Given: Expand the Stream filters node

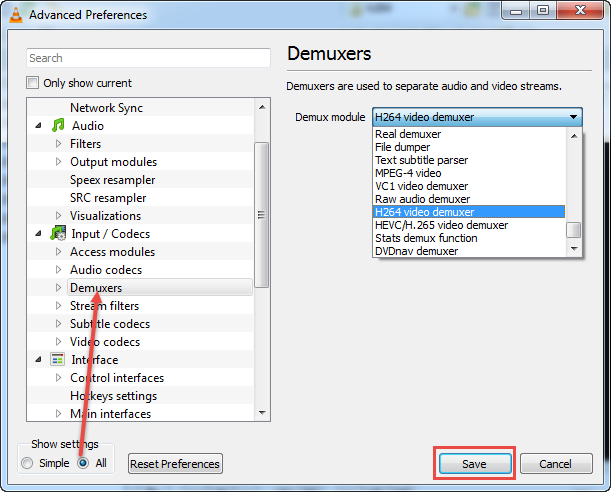Looking at the screenshot, I should 58,305.
